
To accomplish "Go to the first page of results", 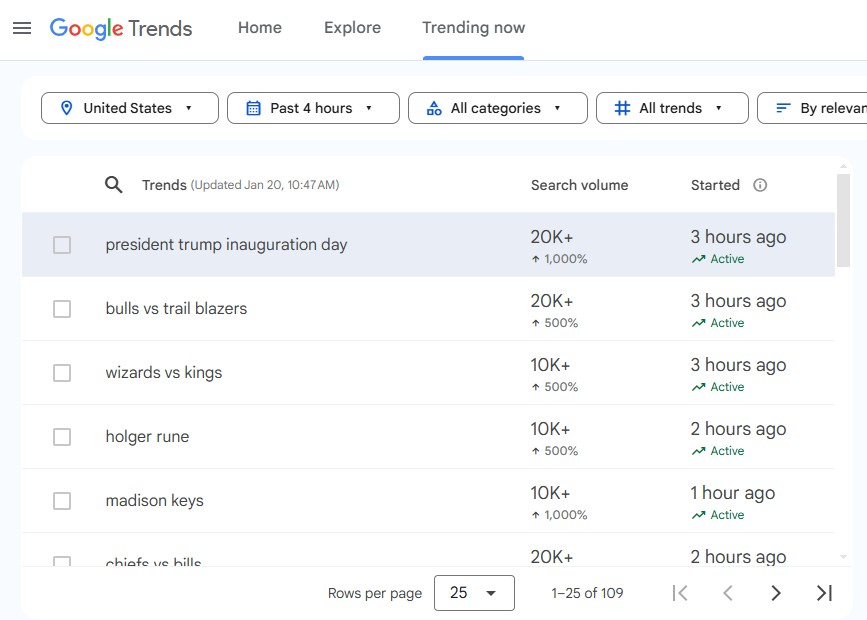I will 680,593.
